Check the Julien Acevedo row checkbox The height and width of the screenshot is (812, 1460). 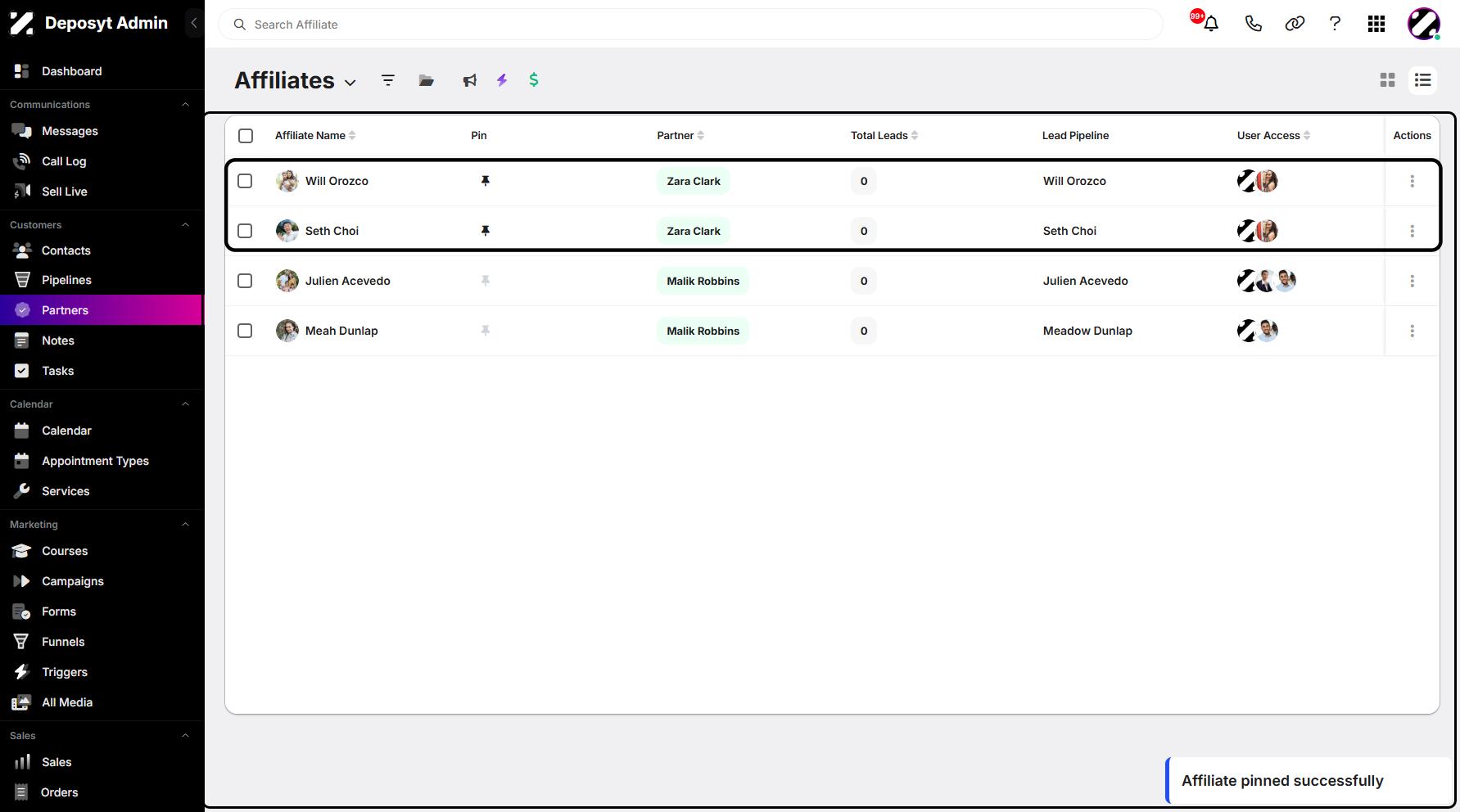point(245,281)
